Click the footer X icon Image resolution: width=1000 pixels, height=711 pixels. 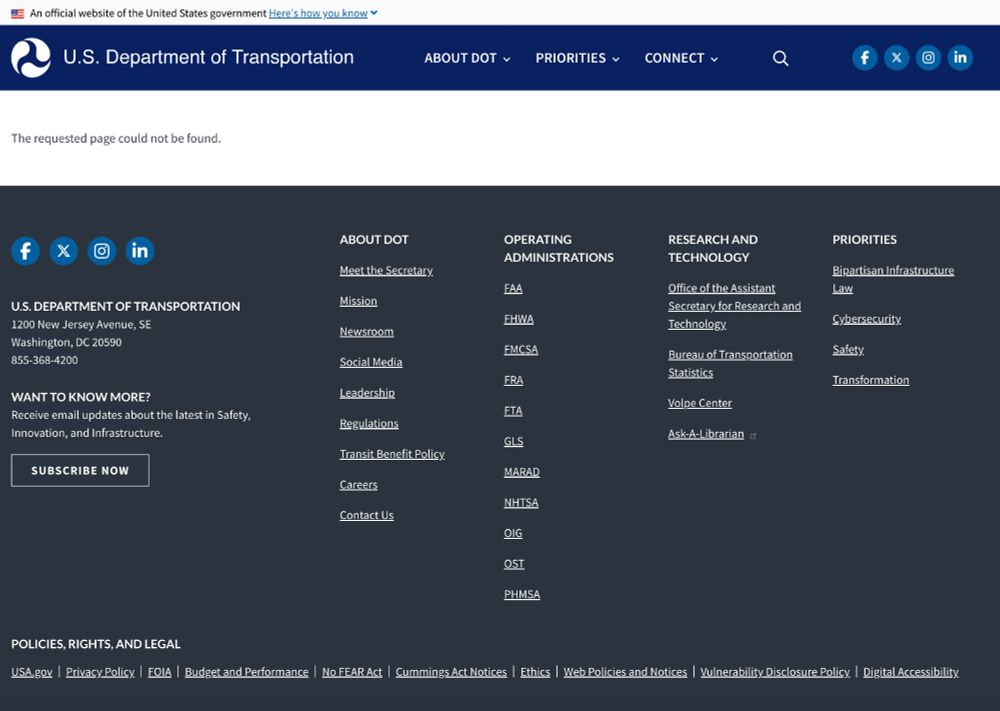[64, 251]
